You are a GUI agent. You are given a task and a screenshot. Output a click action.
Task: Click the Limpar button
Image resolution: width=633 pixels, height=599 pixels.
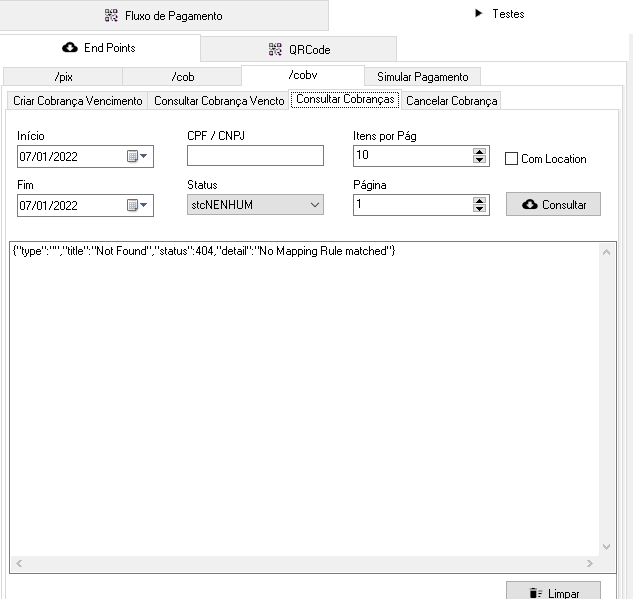pos(553,591)
